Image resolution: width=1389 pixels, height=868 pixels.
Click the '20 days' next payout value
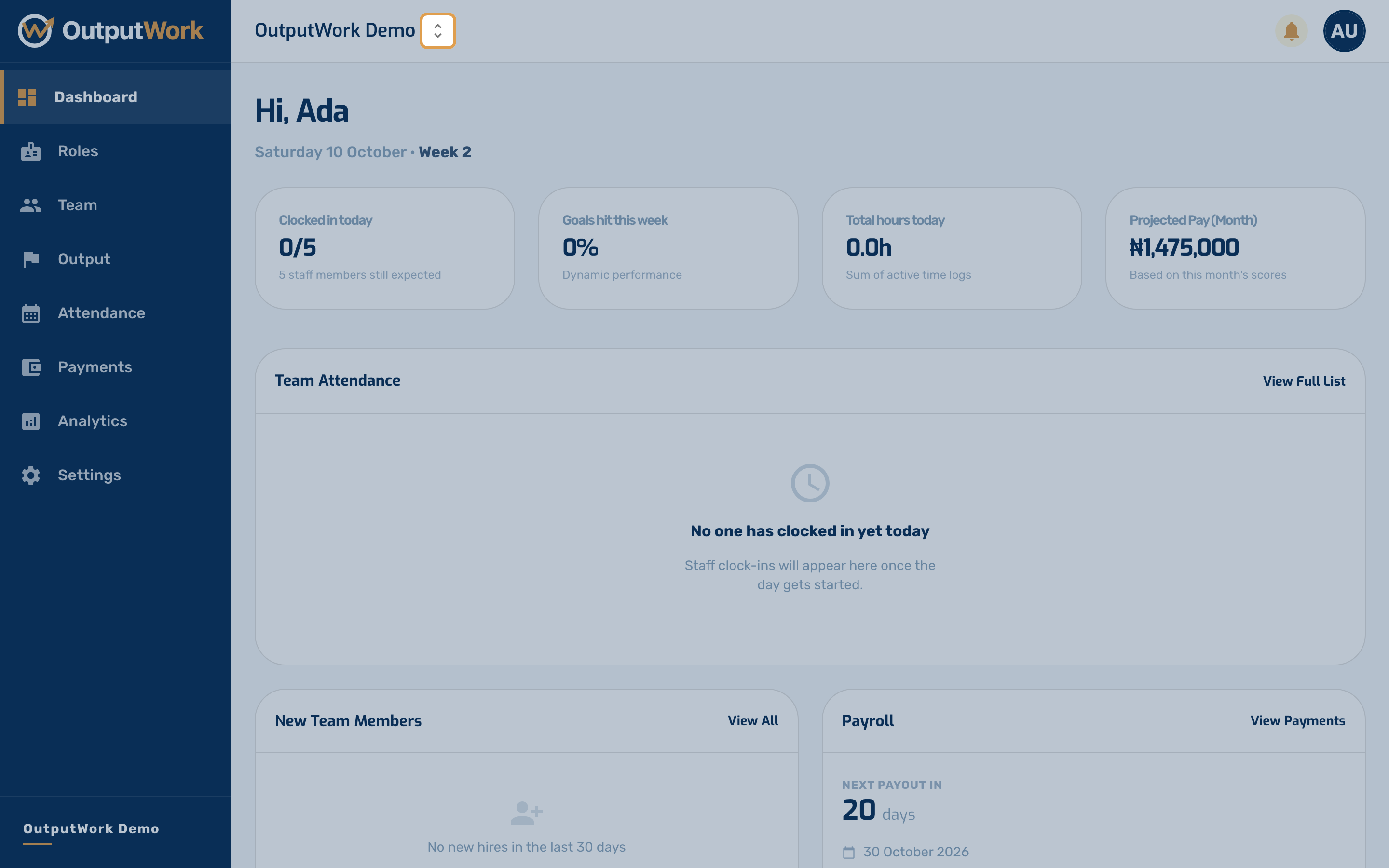(879, 811)
